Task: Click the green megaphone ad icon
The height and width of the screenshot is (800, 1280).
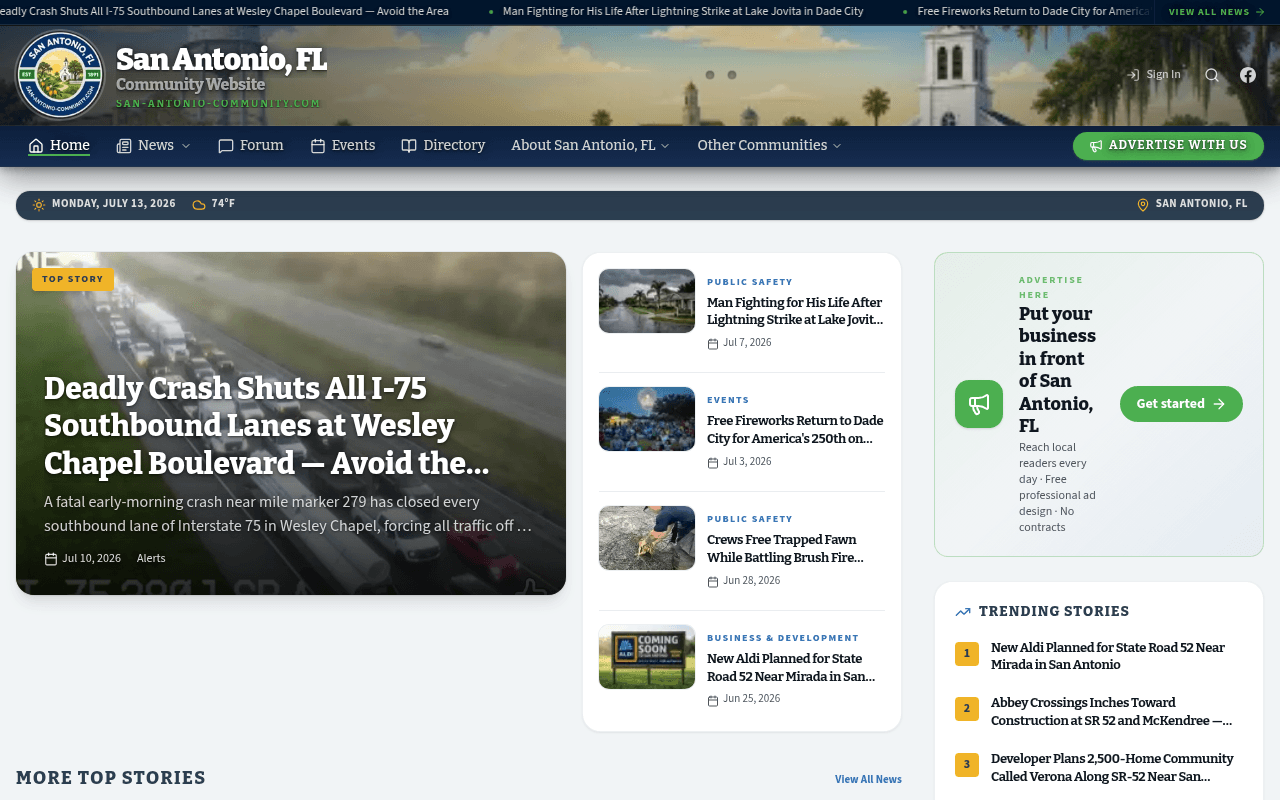Action: [x=979, y=404]
